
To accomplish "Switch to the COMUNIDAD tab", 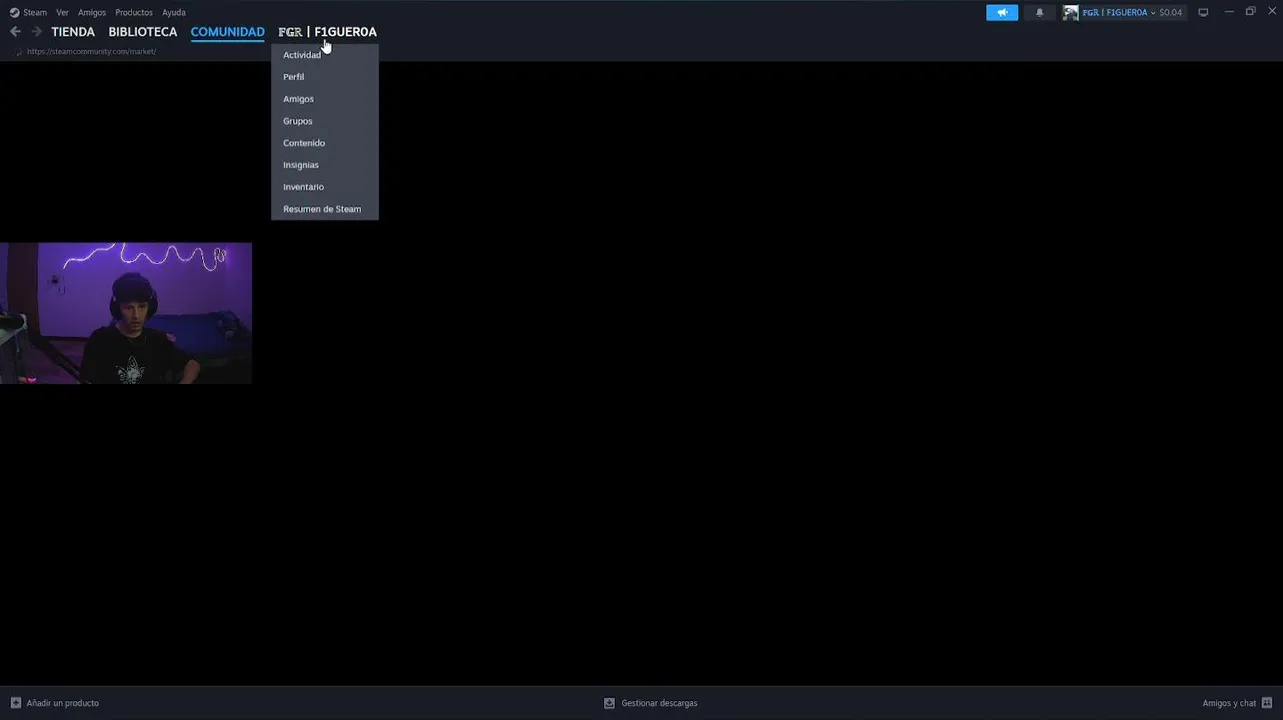I will point(228,32).
